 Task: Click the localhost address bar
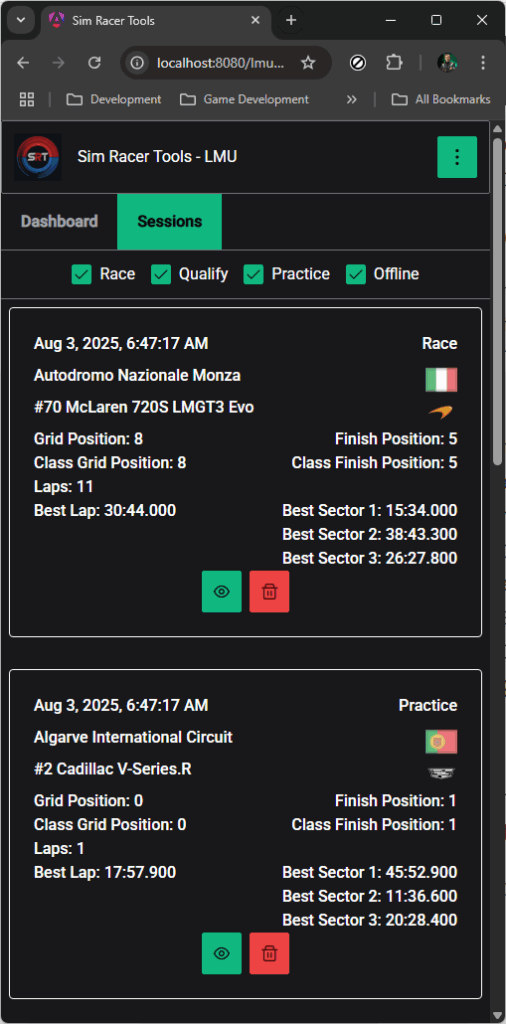point(221,63)
